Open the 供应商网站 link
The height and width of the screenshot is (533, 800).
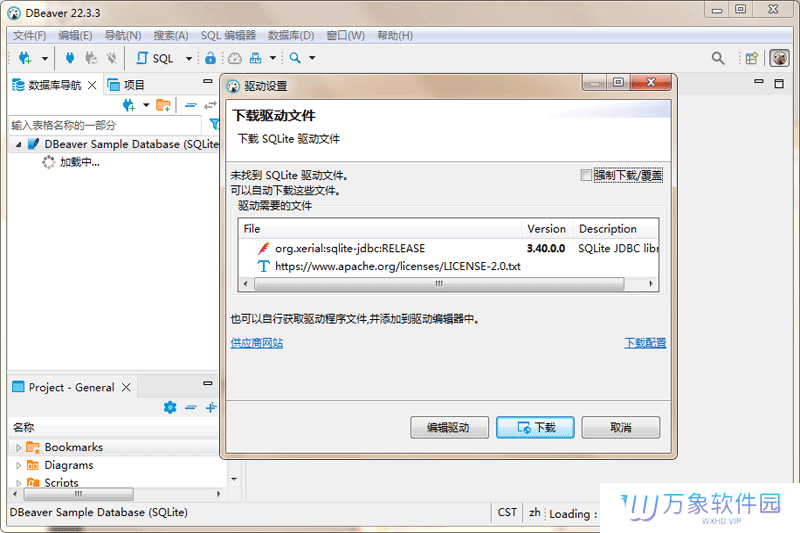click(x=257, y=343)
